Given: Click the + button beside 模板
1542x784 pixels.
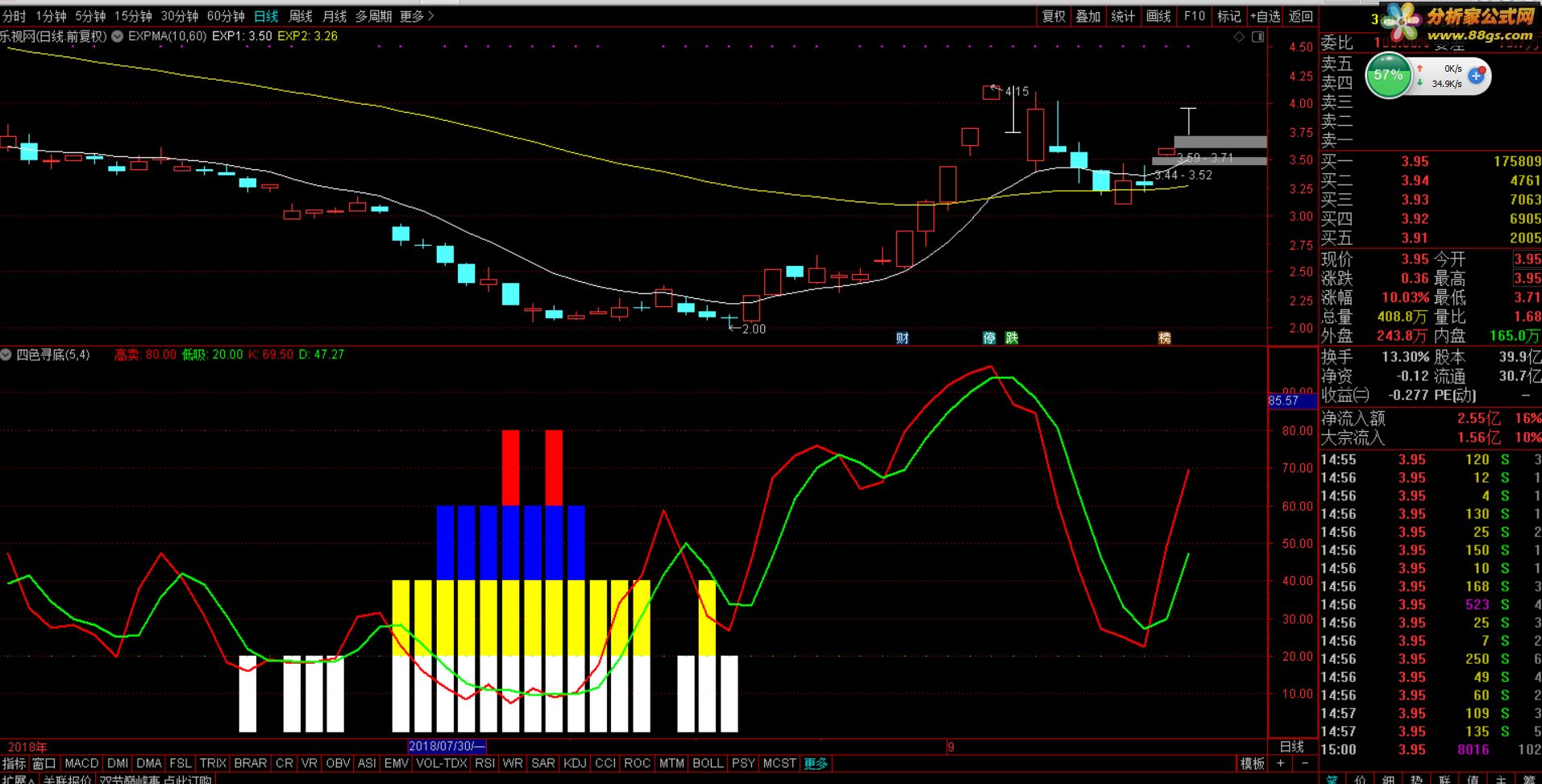Looking at the screenshot, I should 1281,763.
